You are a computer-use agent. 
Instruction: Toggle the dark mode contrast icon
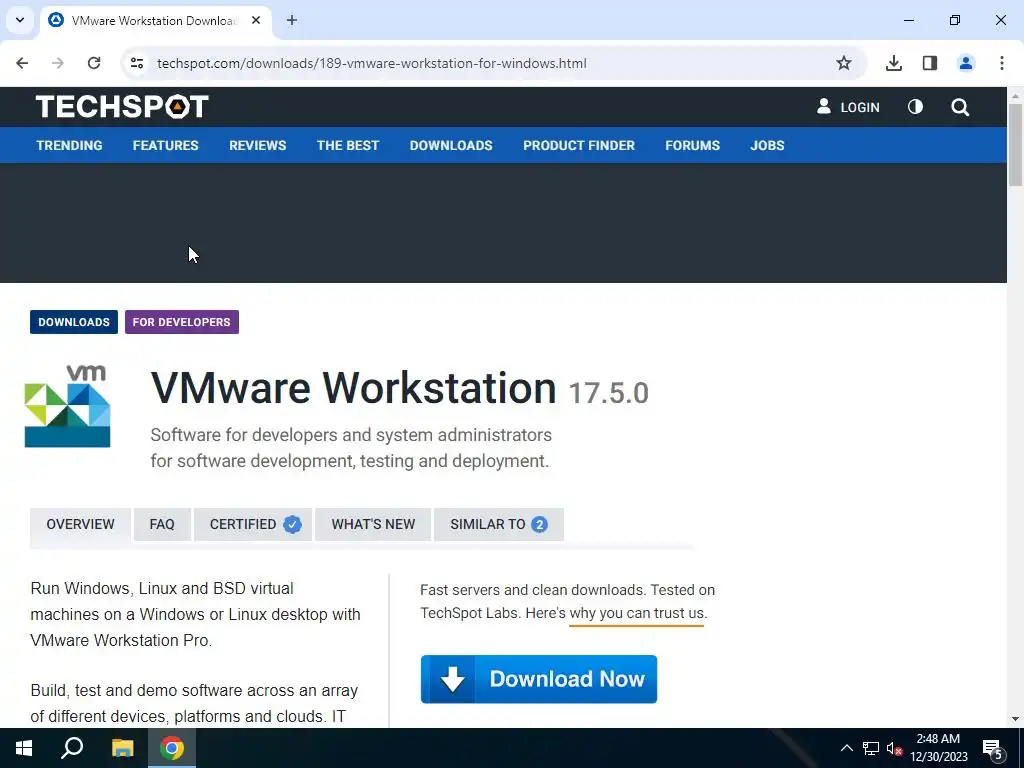(x=916, y=106)
